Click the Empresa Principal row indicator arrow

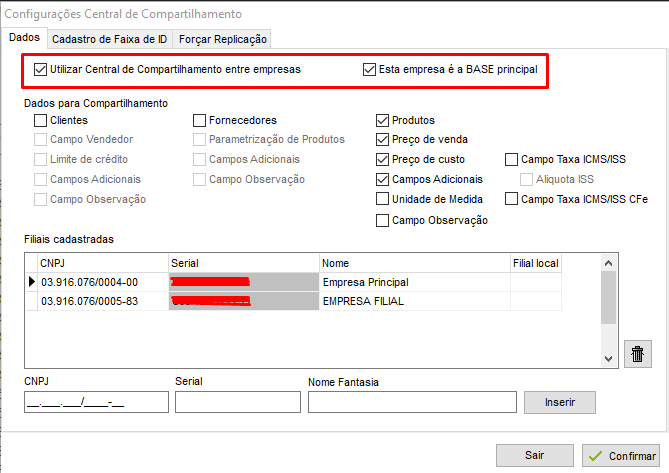coord(31,282)
